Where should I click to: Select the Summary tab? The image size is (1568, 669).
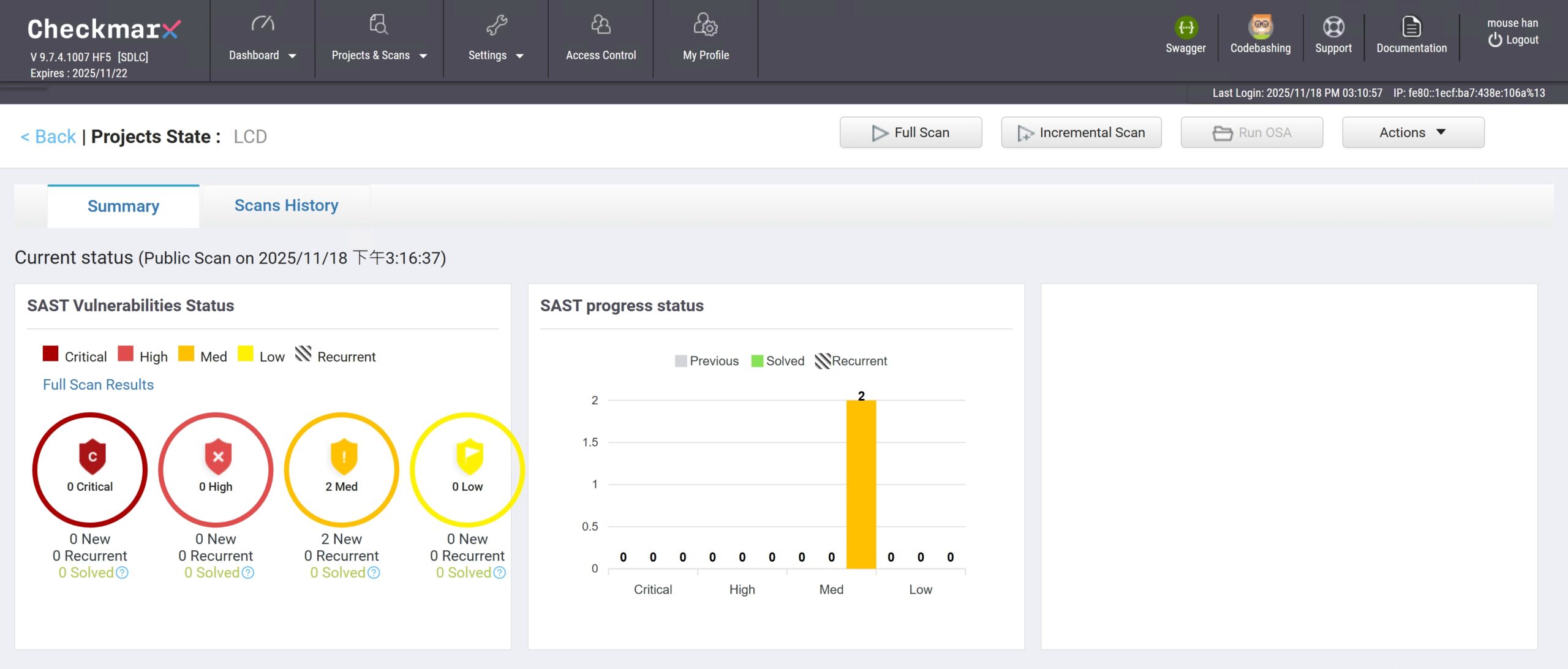tap(123, 206)
